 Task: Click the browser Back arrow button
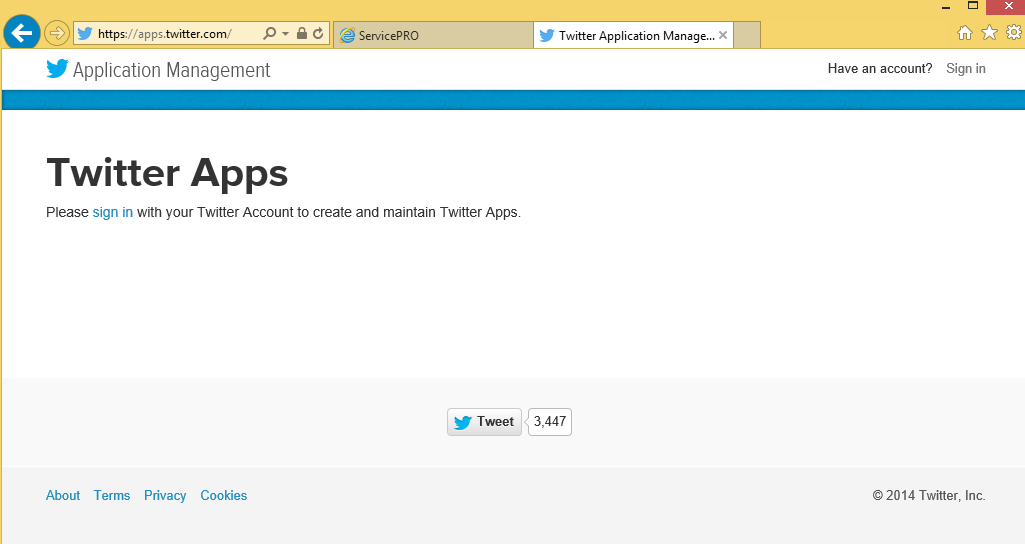(x=22, y=33)
